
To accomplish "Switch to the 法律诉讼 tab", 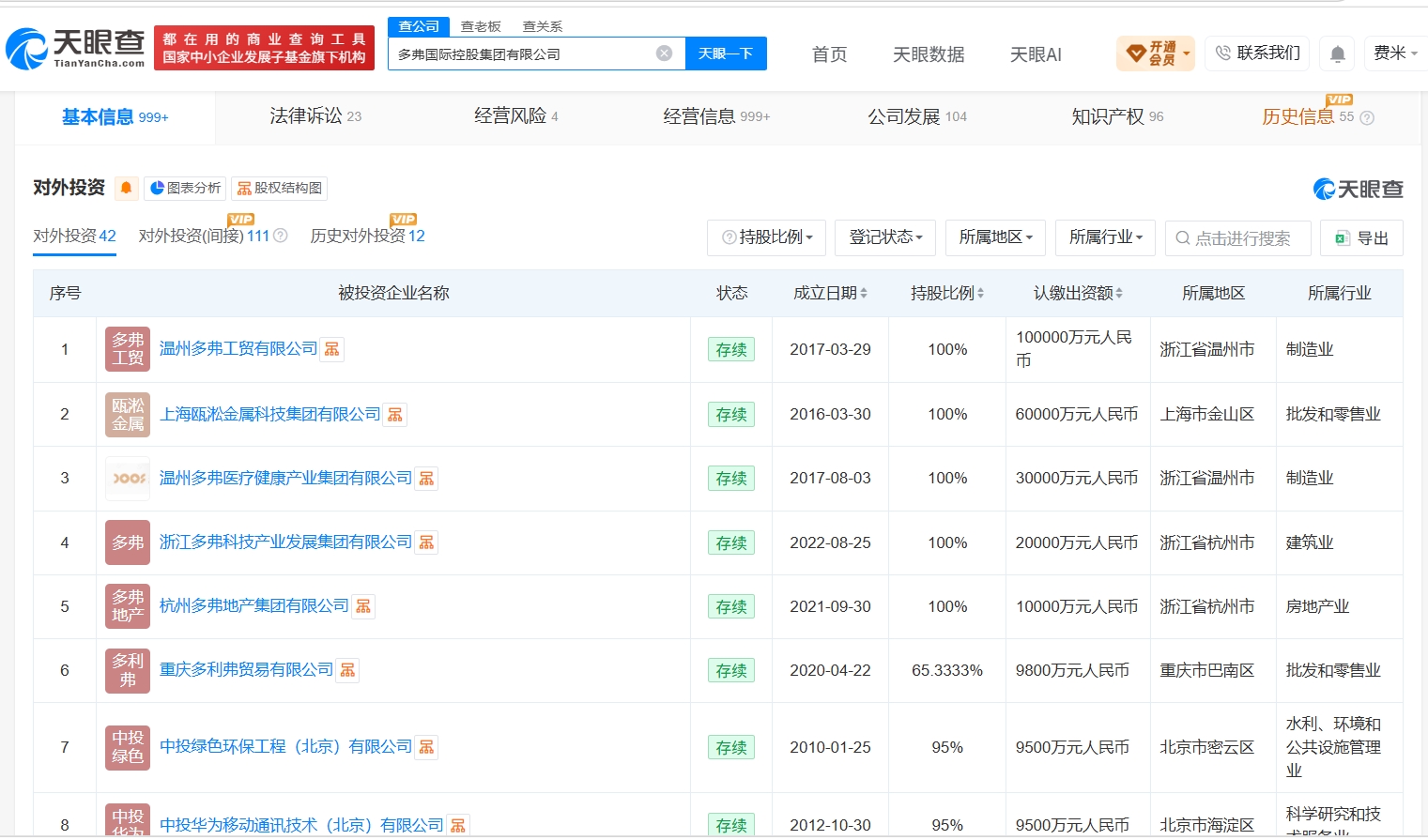I will (x=315, y=116).
